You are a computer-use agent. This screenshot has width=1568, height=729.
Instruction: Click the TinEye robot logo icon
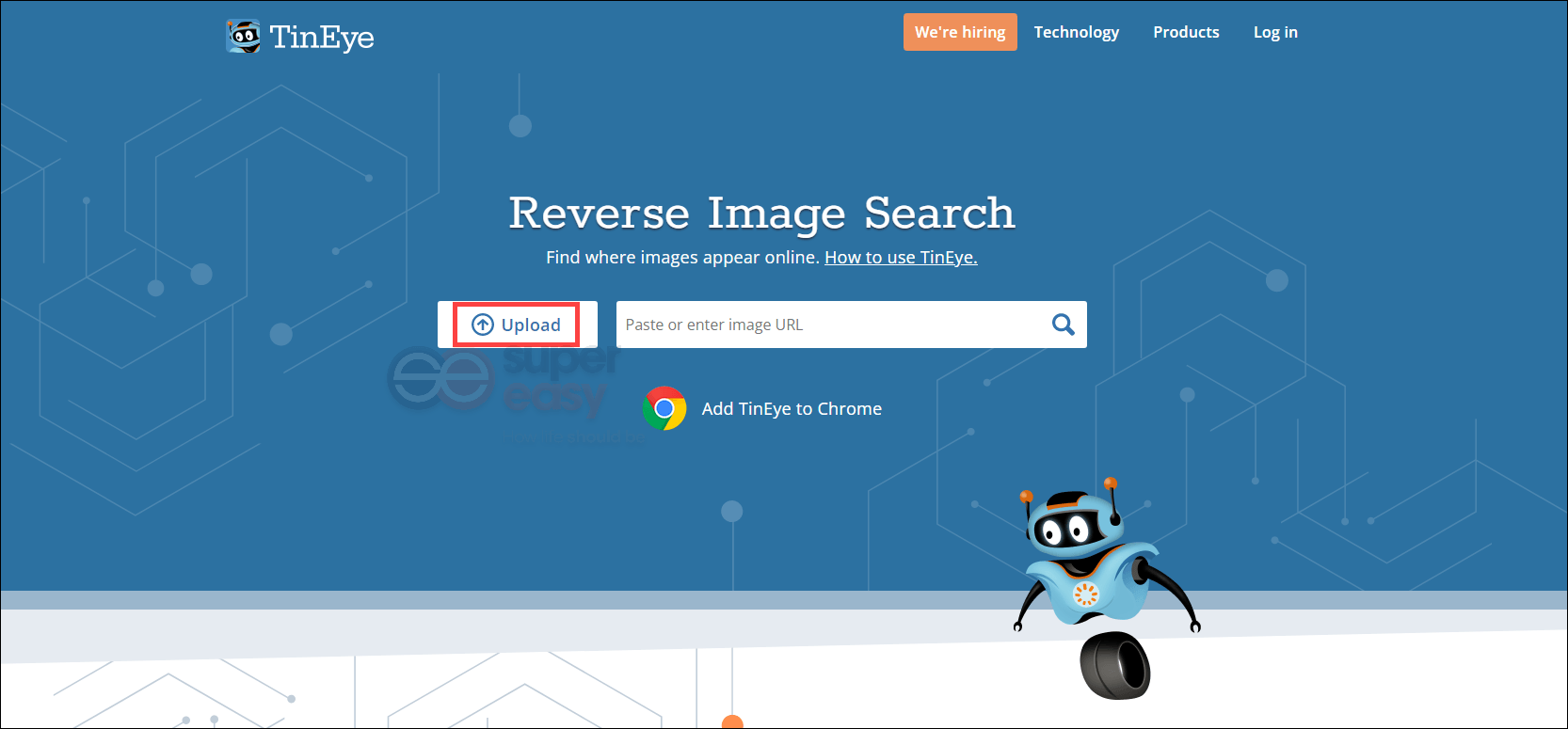tap(244, 37)
